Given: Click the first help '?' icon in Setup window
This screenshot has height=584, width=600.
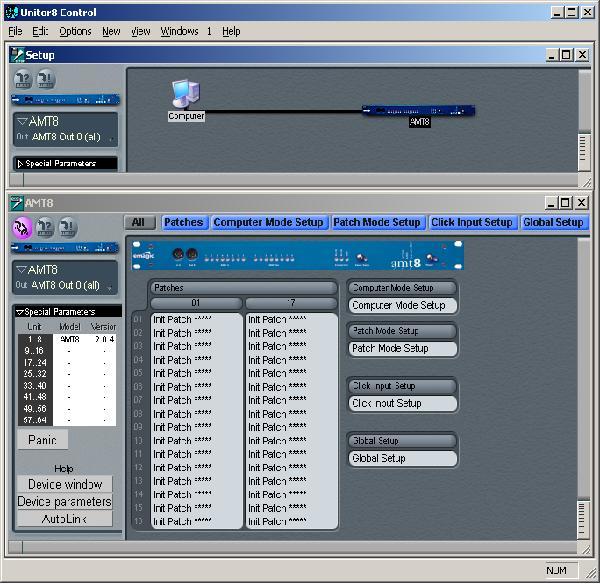Looking at the screenshot, I should click(23, 79).
